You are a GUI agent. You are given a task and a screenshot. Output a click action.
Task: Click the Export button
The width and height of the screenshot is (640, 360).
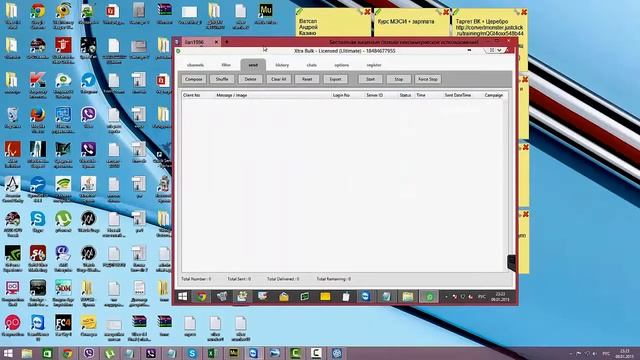point(336,79)
